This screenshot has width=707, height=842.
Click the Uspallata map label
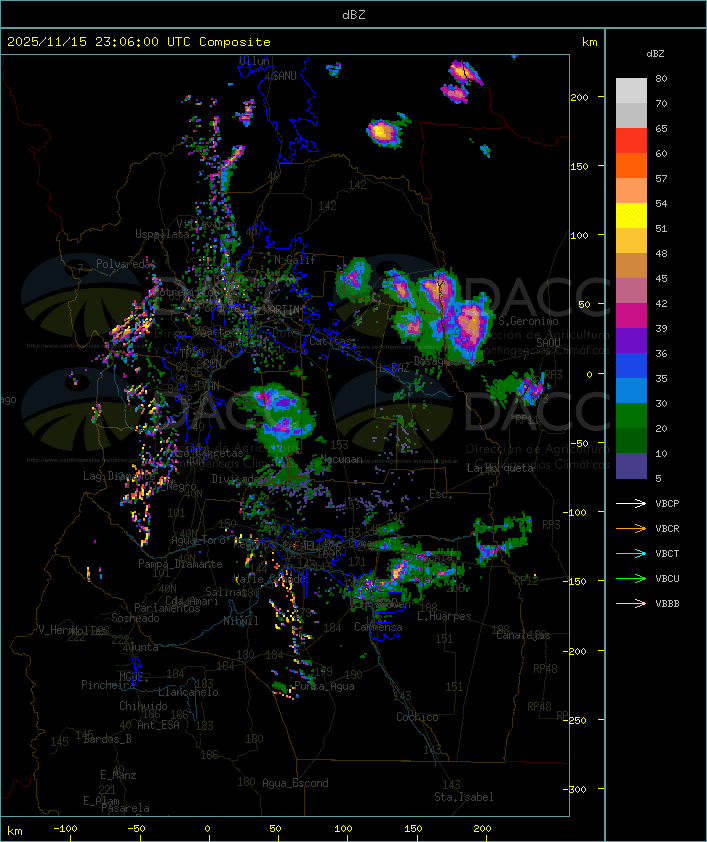[162, 234]
